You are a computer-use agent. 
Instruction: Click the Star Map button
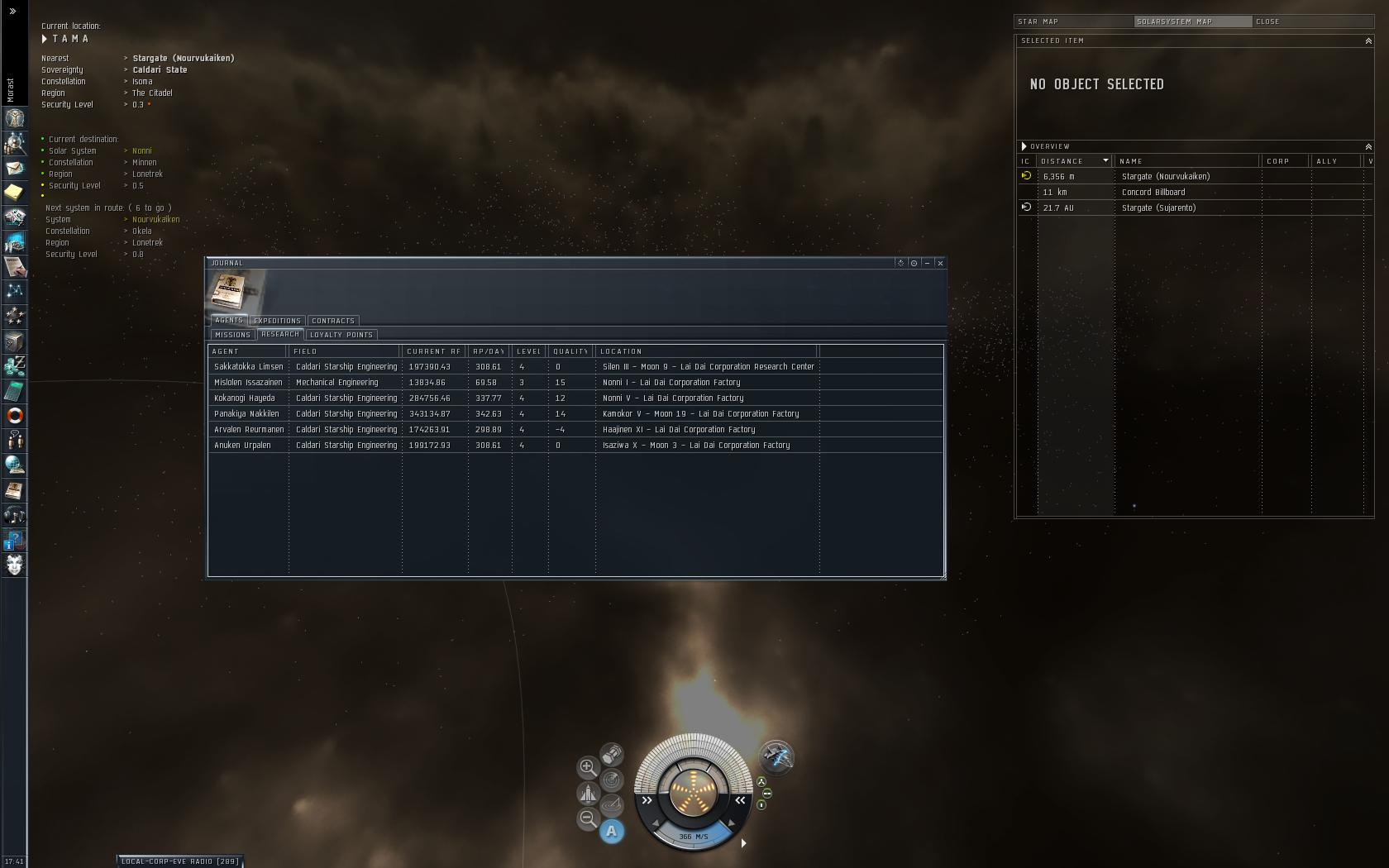point(1074,21)
